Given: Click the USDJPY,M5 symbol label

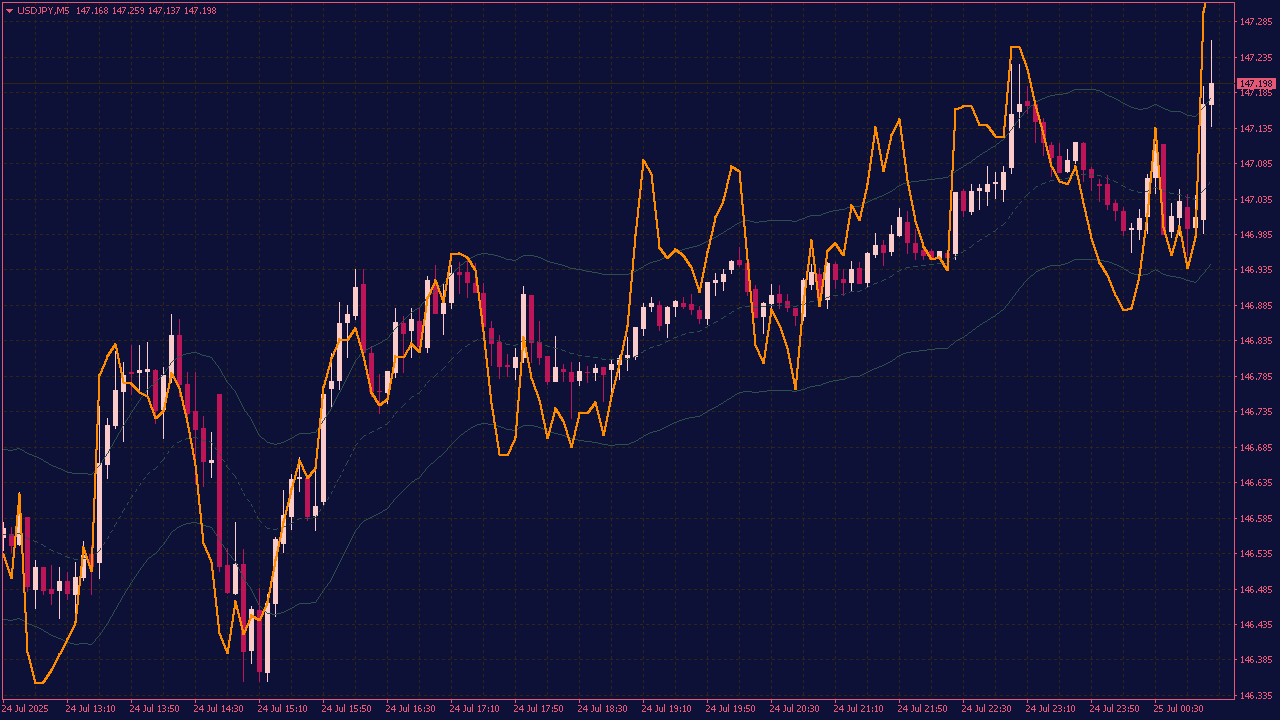Looking at the screenshot, I should 44,11.
